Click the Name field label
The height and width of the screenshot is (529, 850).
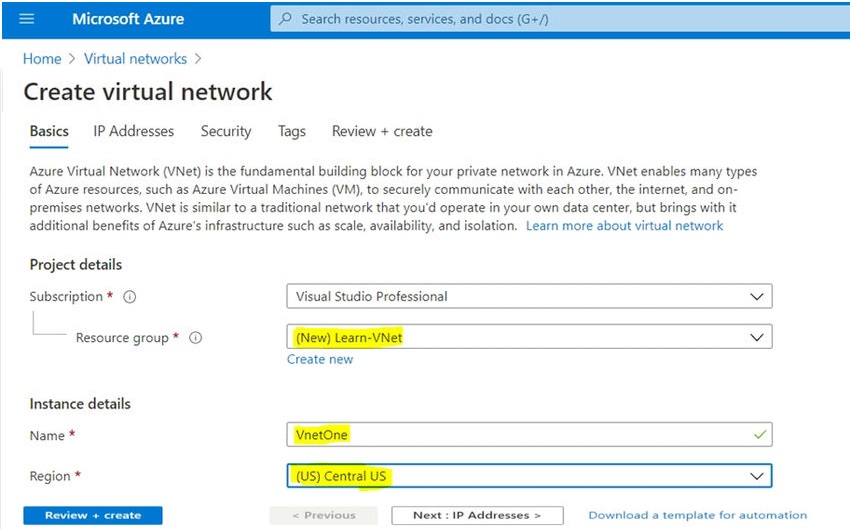(47, 435)
